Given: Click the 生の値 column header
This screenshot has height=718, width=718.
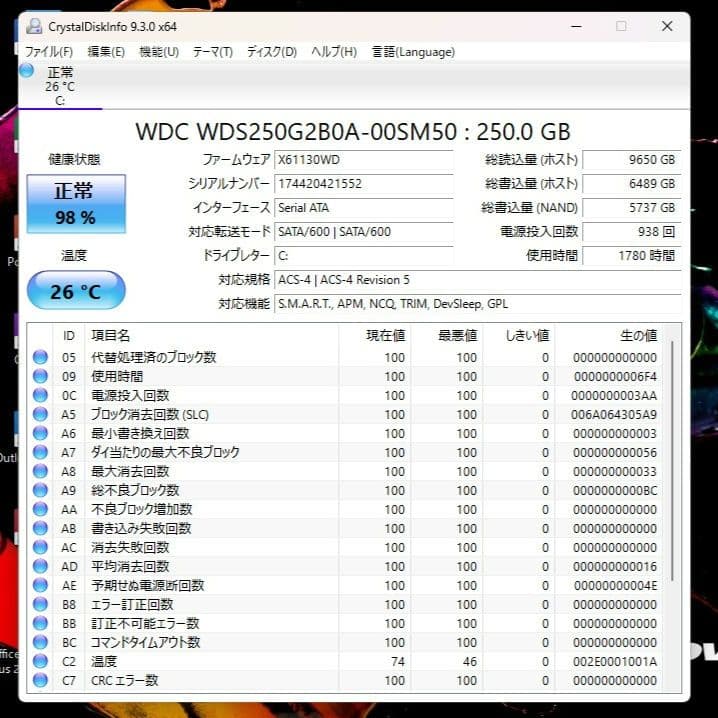Looking at the screenshot, I should pyautogui.click(x=608, y=336).
